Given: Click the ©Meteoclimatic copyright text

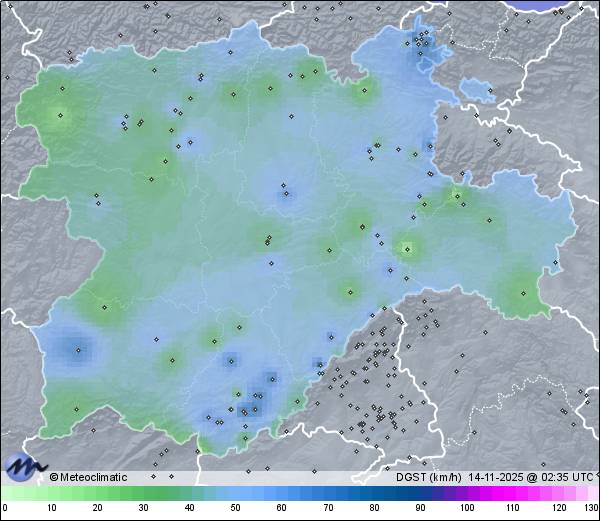Looking at the screenshot, I should click(x=88, y=477).
